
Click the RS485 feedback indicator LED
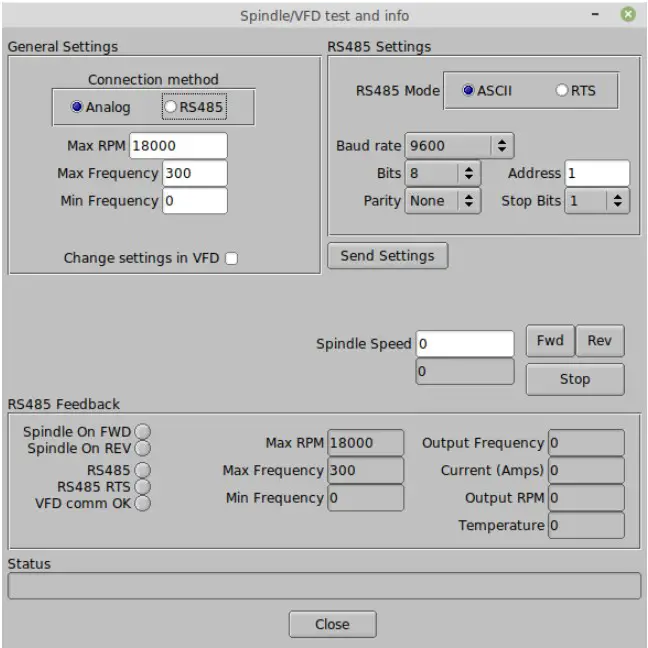pos(143,470)
